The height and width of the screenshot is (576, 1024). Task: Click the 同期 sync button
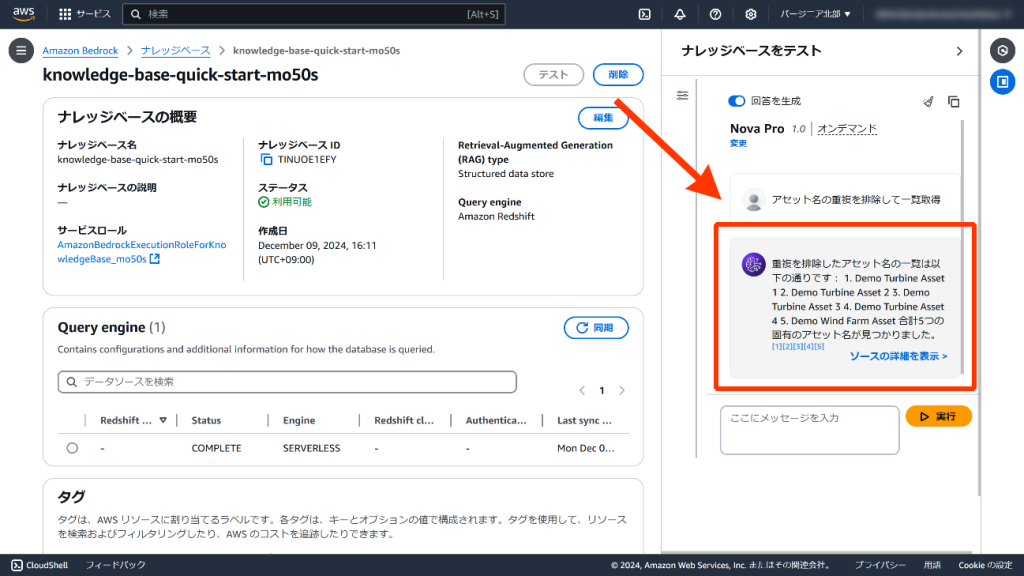(596, 328)
